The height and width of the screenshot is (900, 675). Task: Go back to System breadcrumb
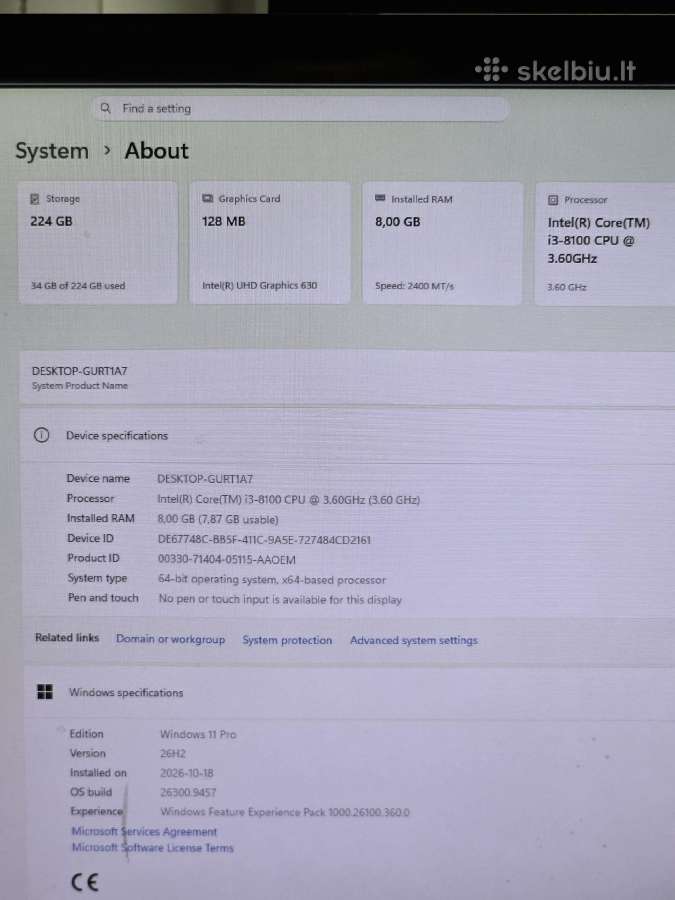pyautogui.click(x=52, y=151)
